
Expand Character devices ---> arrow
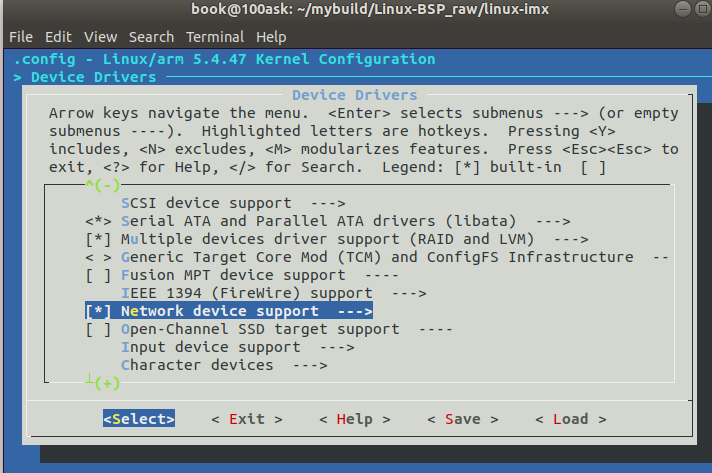pyautogui.click(x=310, y=365)
